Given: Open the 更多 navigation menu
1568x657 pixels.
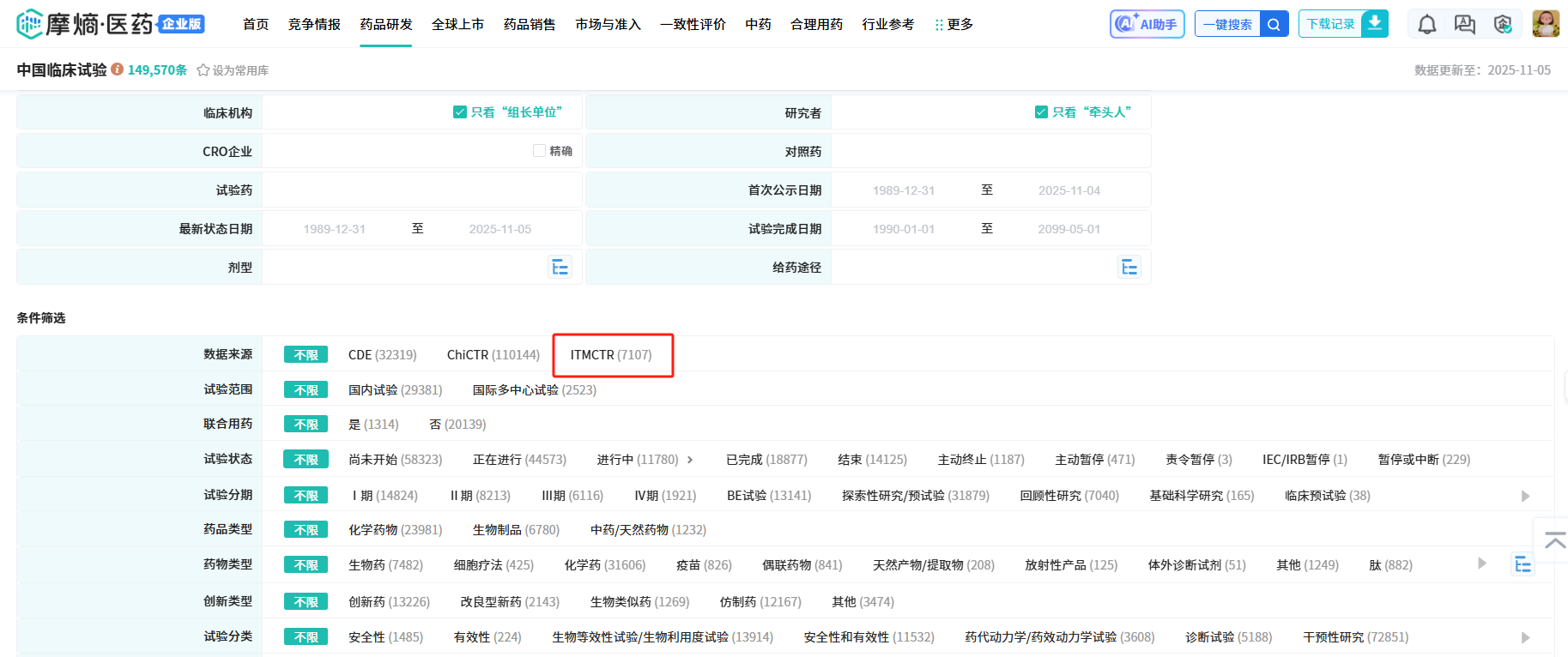Looking at the screenshot, I should point(954,25).
